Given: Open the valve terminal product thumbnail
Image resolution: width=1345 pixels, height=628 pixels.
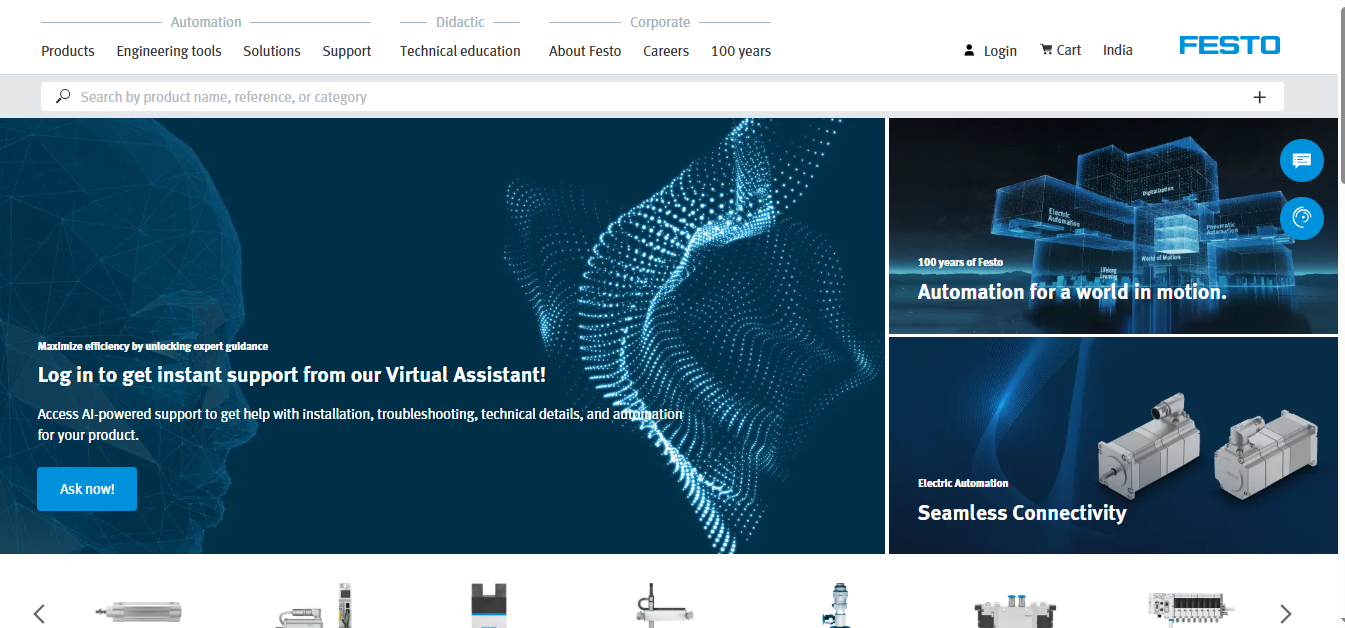Looking at the screenshot, I should pos(1192,608).
